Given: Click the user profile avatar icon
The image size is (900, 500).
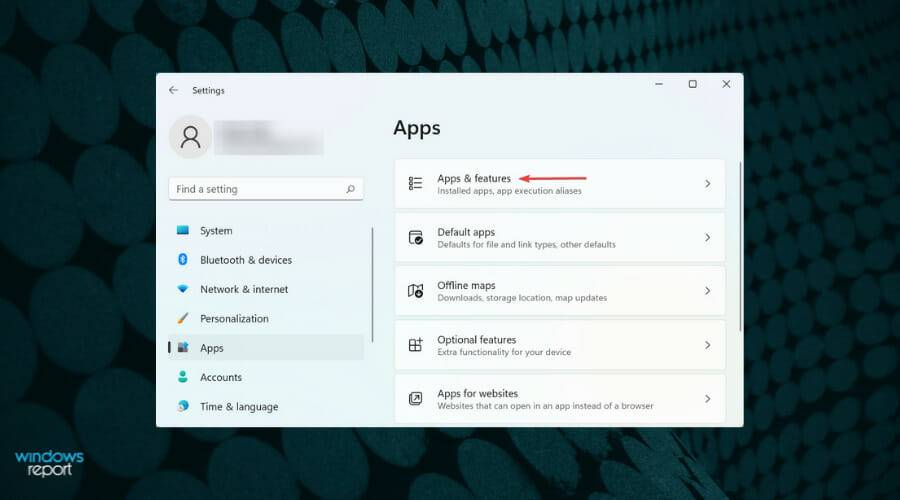Looking at the screenshot, I should pyautogui.click(x=190, y=137).
